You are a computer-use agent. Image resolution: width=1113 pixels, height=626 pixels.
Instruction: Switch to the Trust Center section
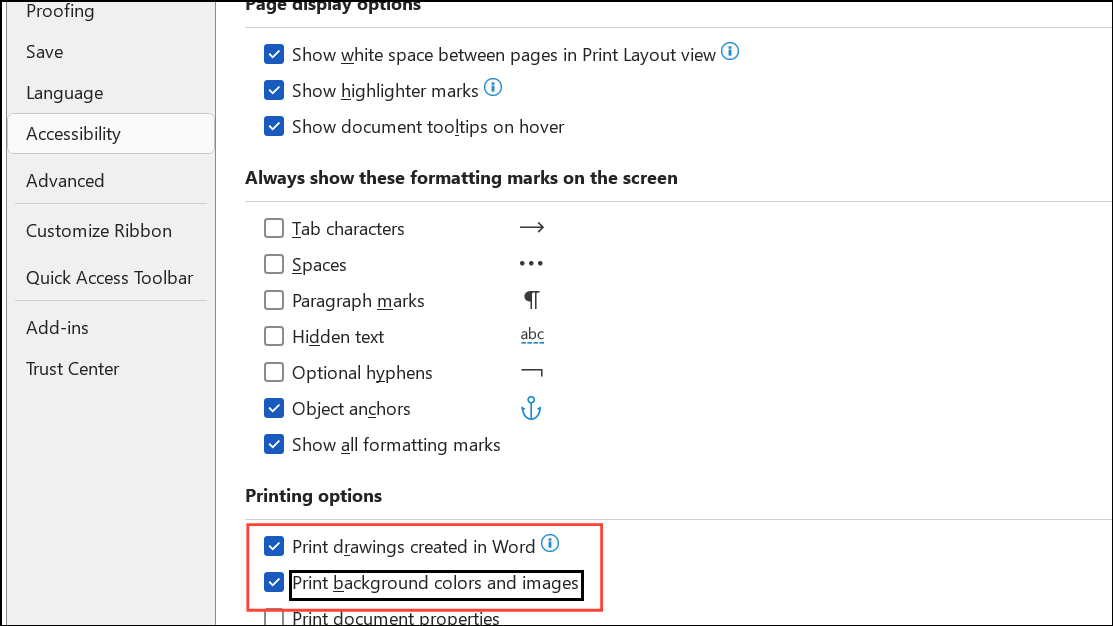[72, 368]
